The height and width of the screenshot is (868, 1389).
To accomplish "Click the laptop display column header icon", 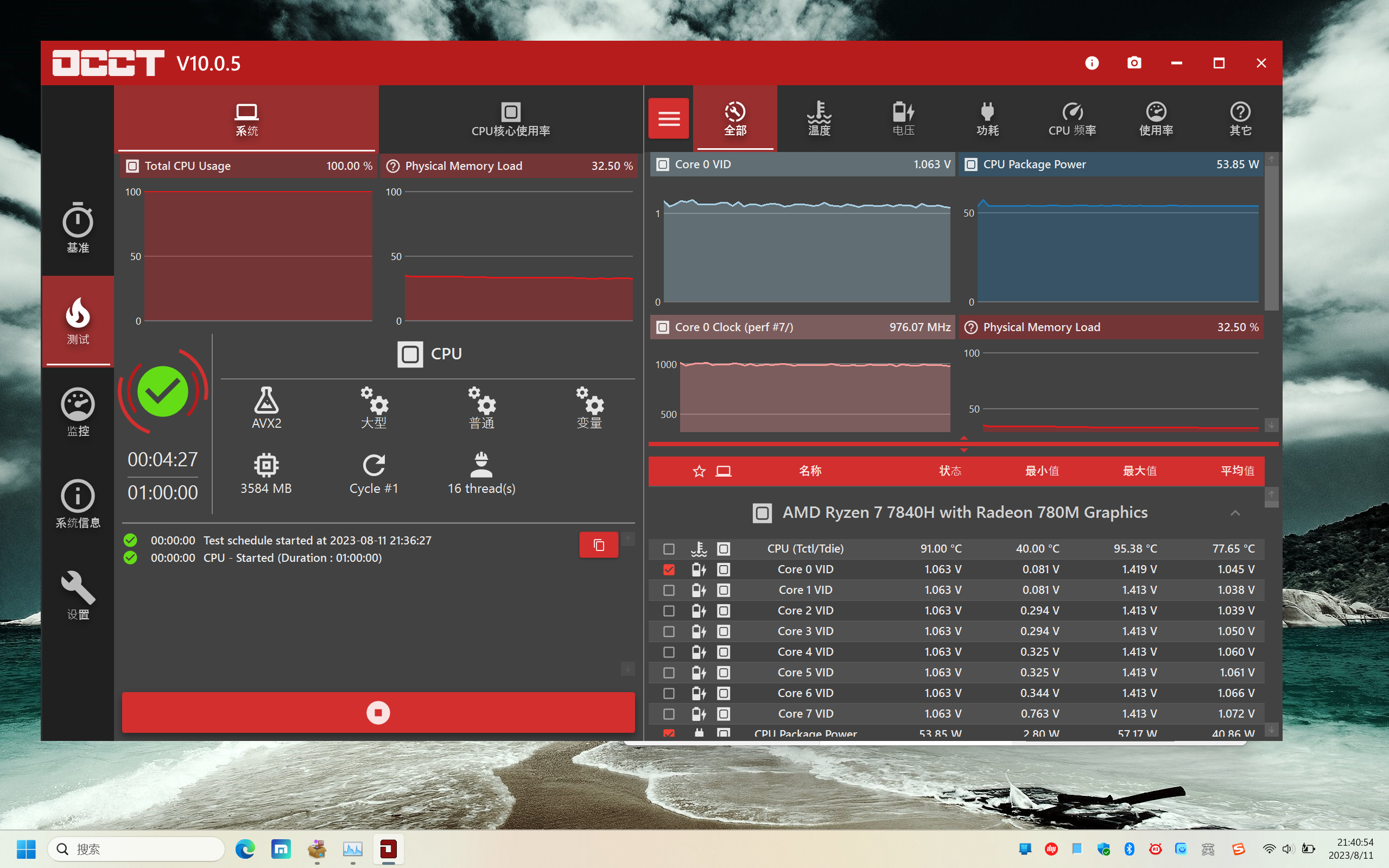I will click(723, 471).
